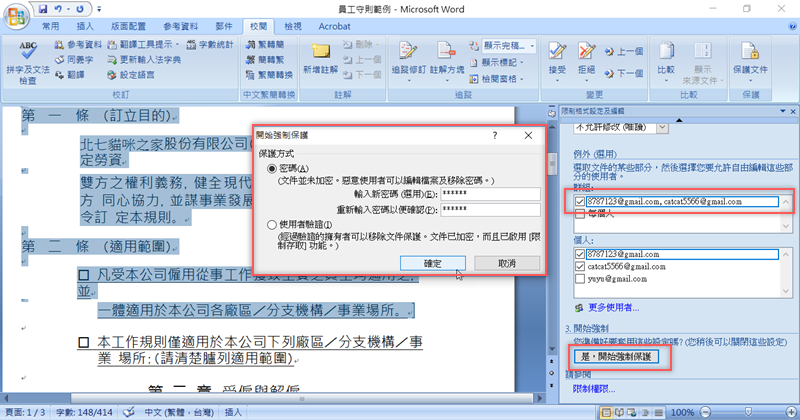Open 插入 ribbon tab

click(85, 26)
